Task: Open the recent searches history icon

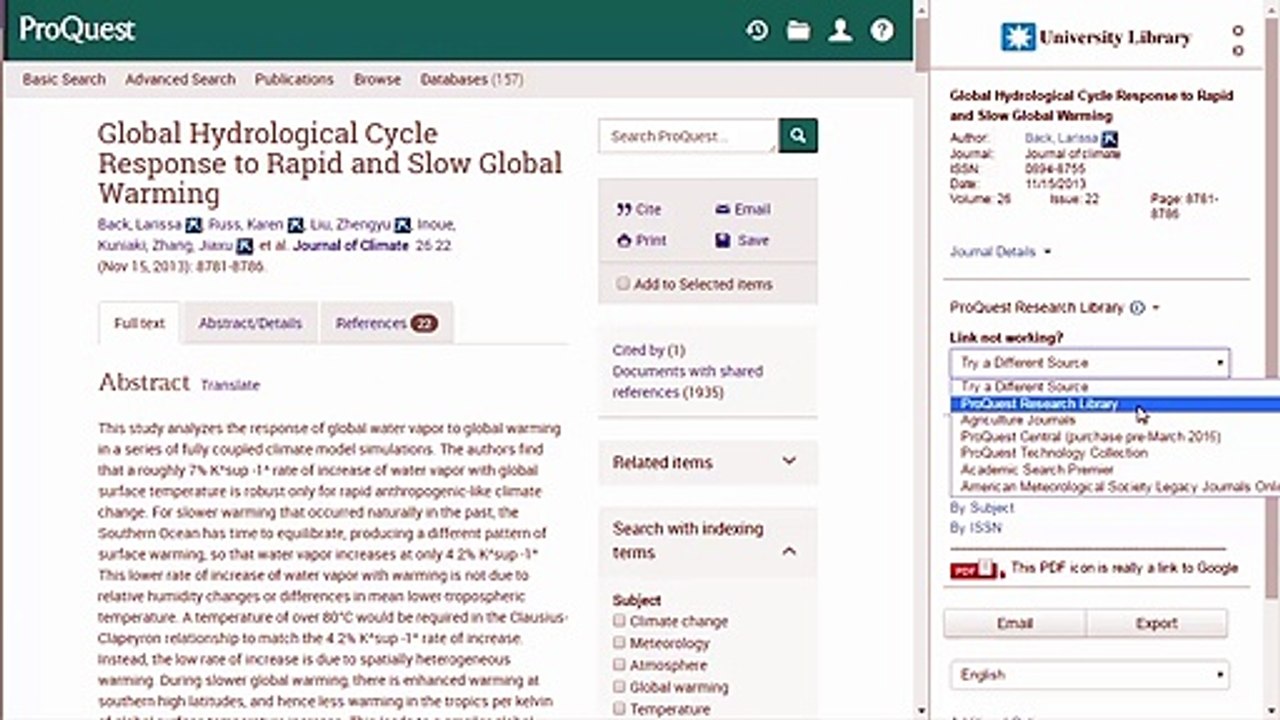Action: coord(757,30)
